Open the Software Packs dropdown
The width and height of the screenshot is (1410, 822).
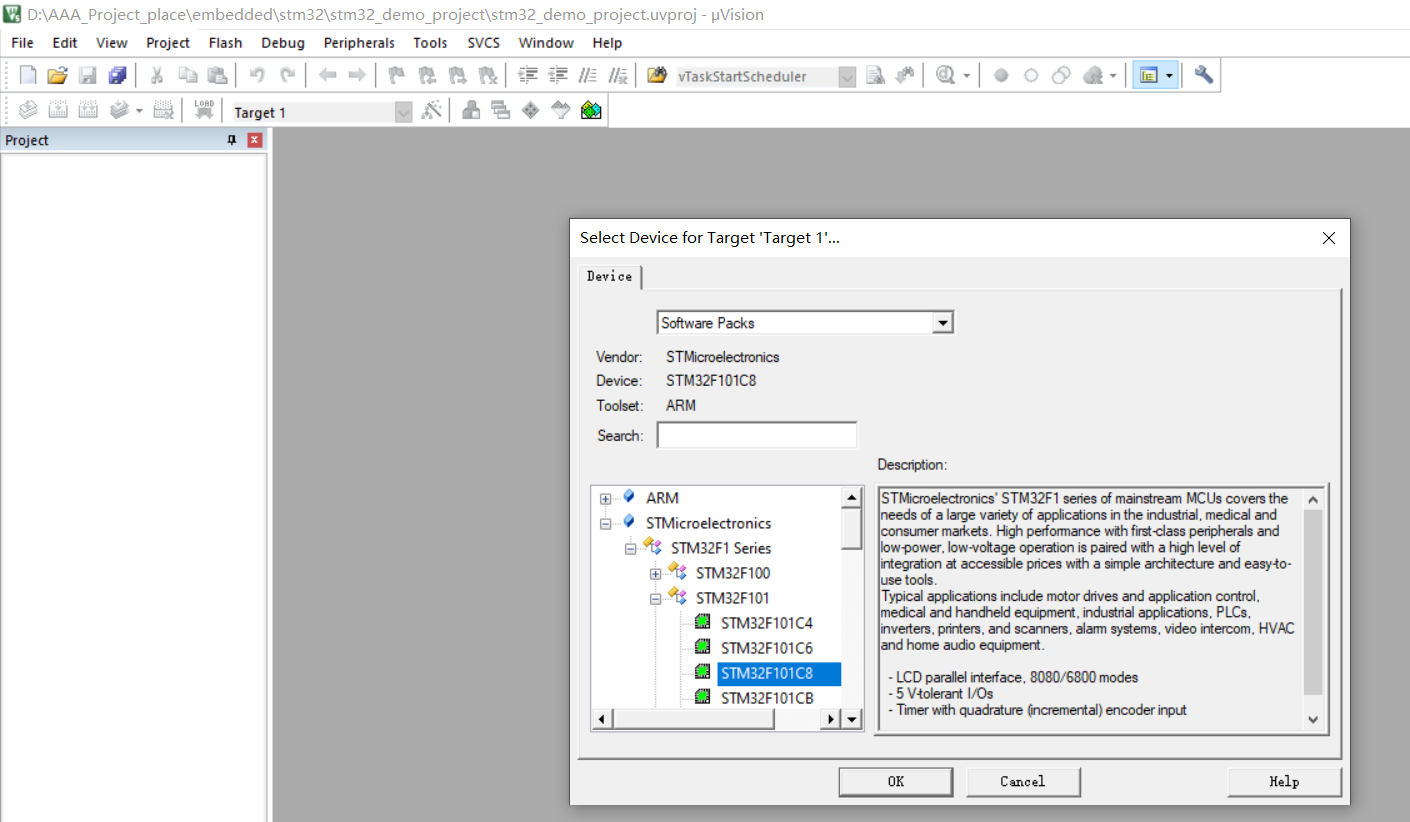941,323
